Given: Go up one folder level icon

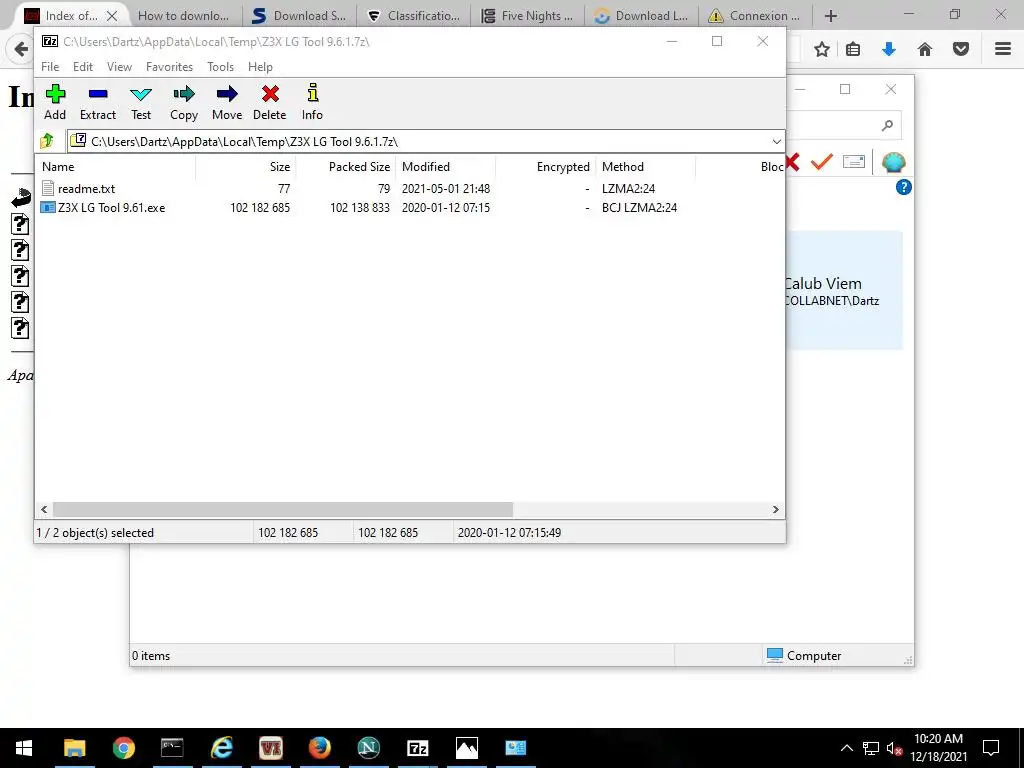Looking at the screenshot, I should pos(47,141).
